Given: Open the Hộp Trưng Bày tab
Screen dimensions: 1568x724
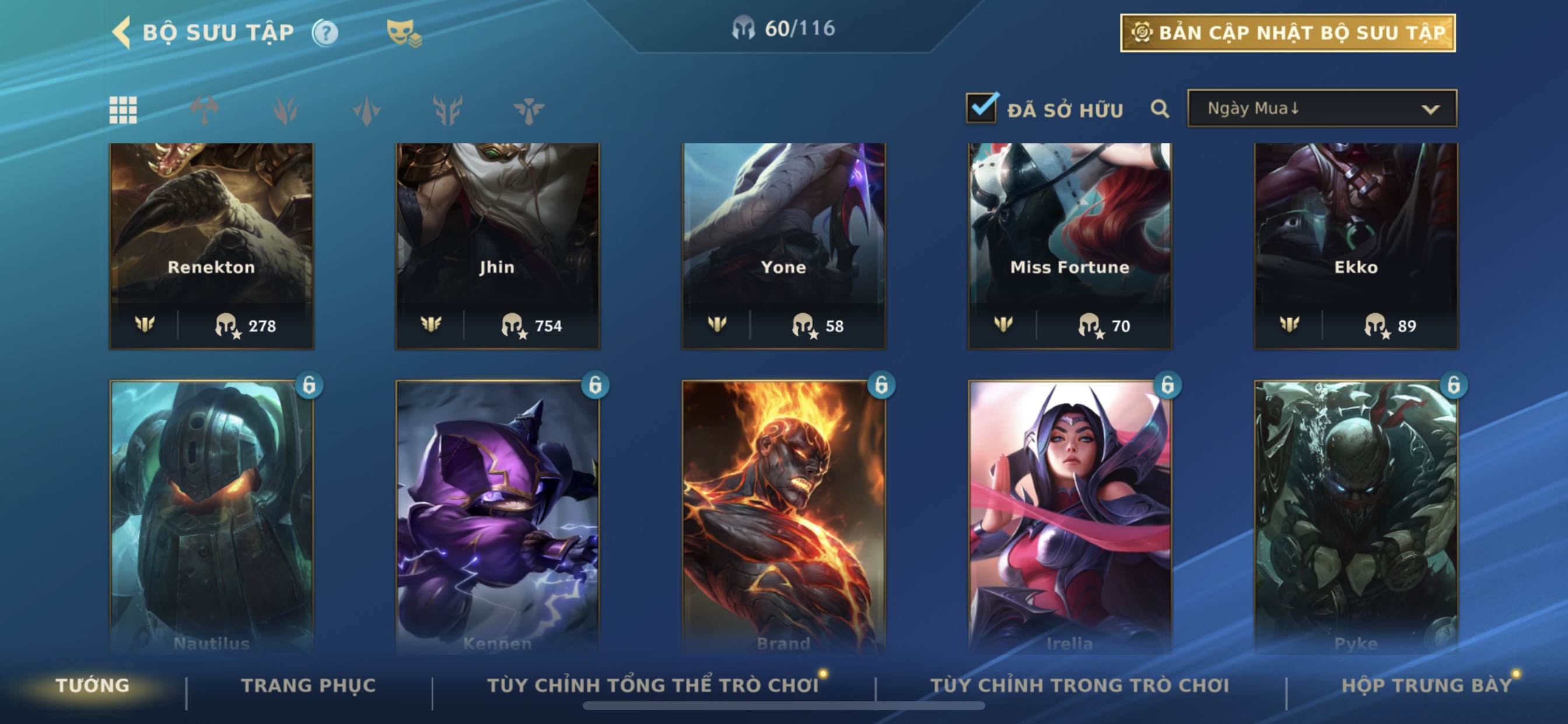Looking at the screenshot, I should [1427, 685].
